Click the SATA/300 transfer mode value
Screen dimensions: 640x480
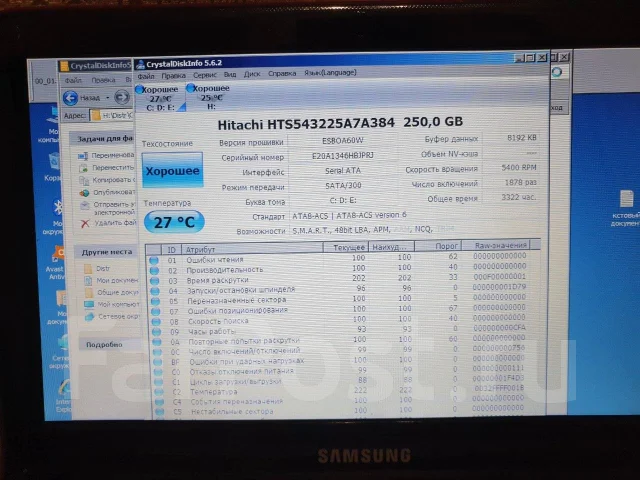tap(343, 185)
